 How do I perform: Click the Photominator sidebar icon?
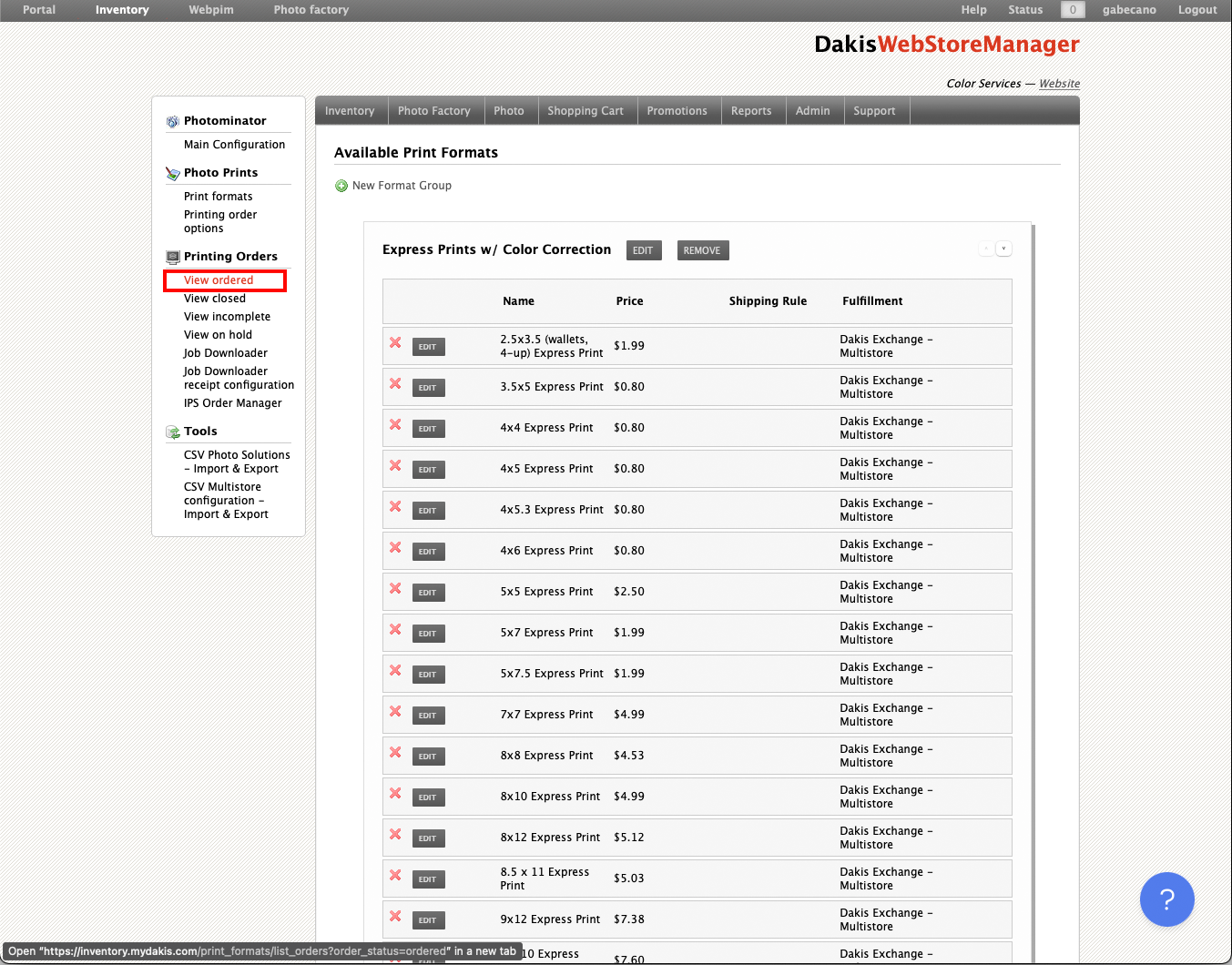pos(172,122)
